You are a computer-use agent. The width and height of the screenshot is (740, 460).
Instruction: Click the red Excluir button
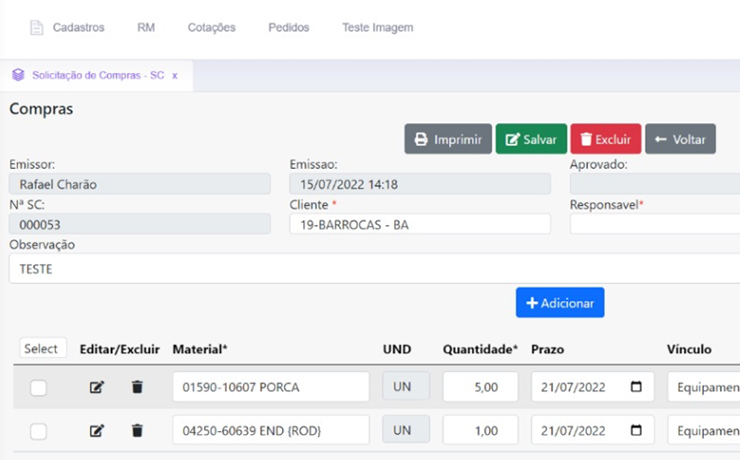[x=605, y=139]
